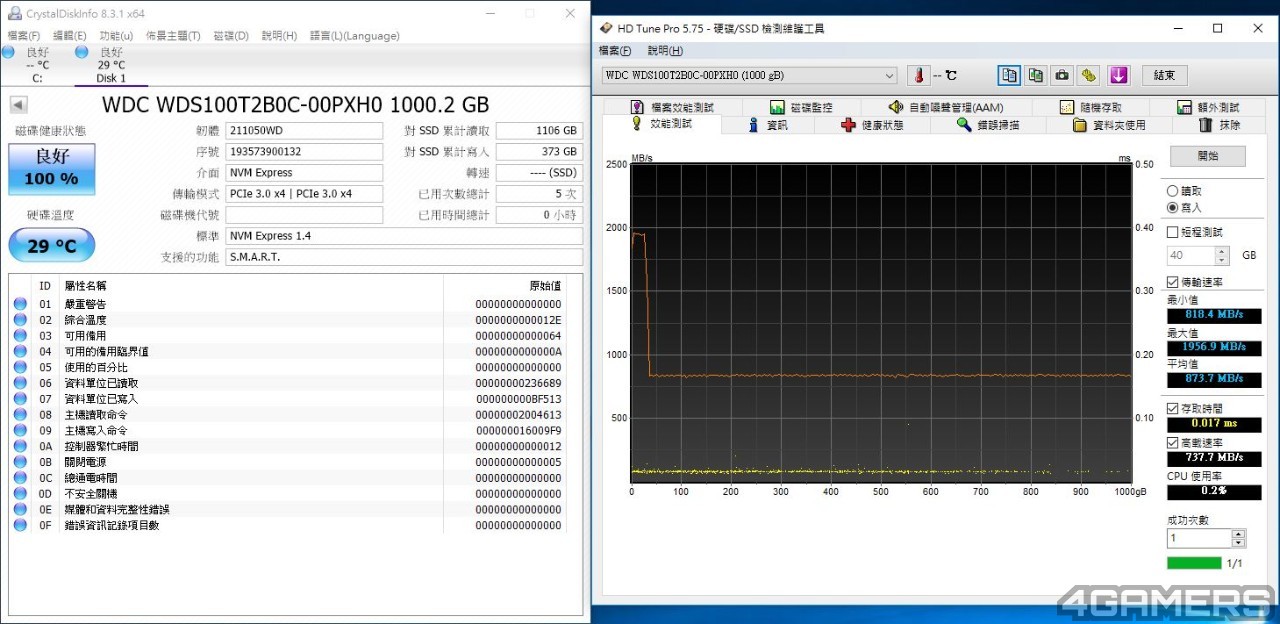The width and height of the screenshot is (1280, 624).
Task: Open the 佈景主題(T) menu
Action: tap(175, 36)
